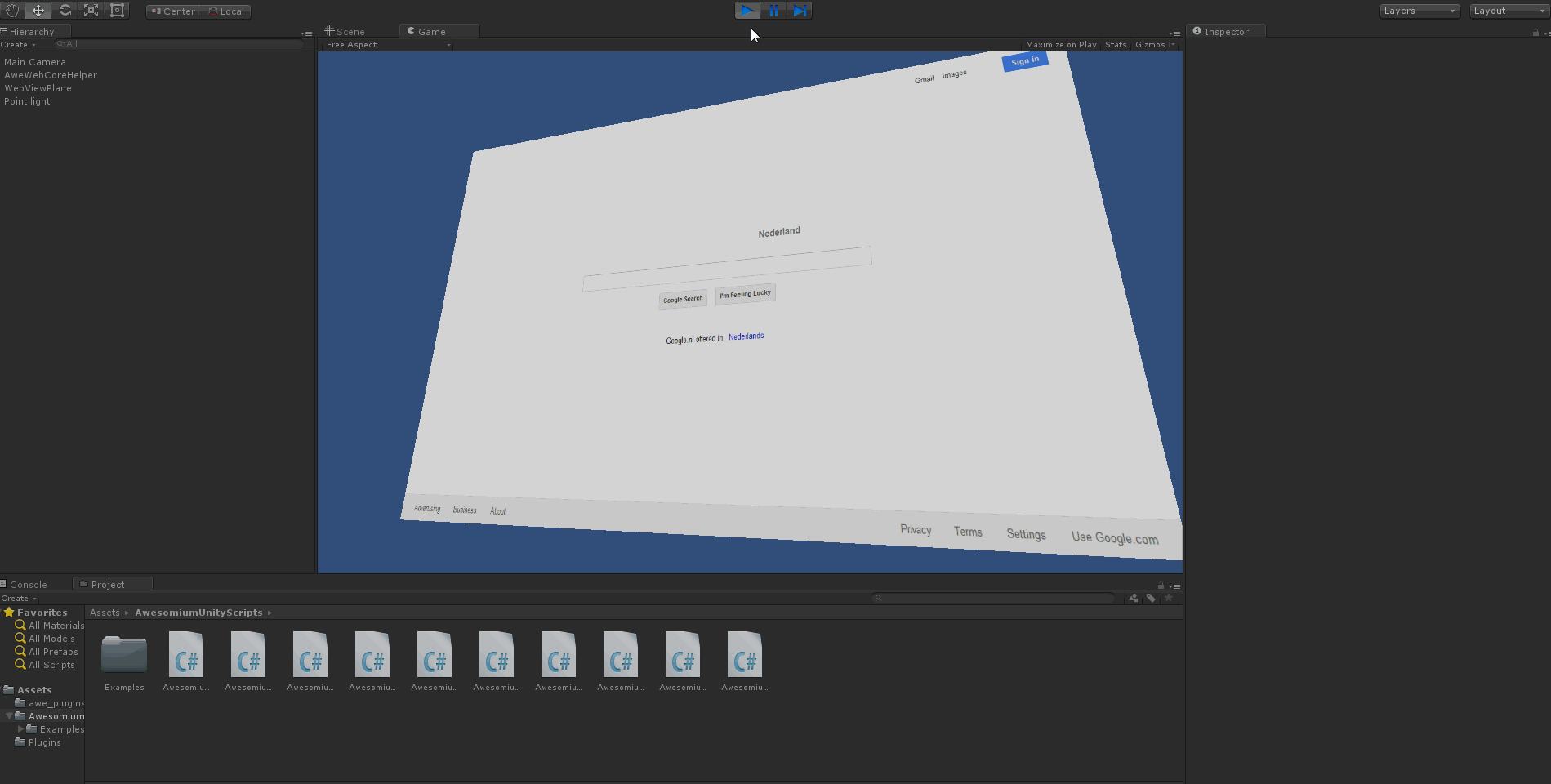Toggle the Inspector lock icon
This screenshot has width=1551, height=784.
1535,33
